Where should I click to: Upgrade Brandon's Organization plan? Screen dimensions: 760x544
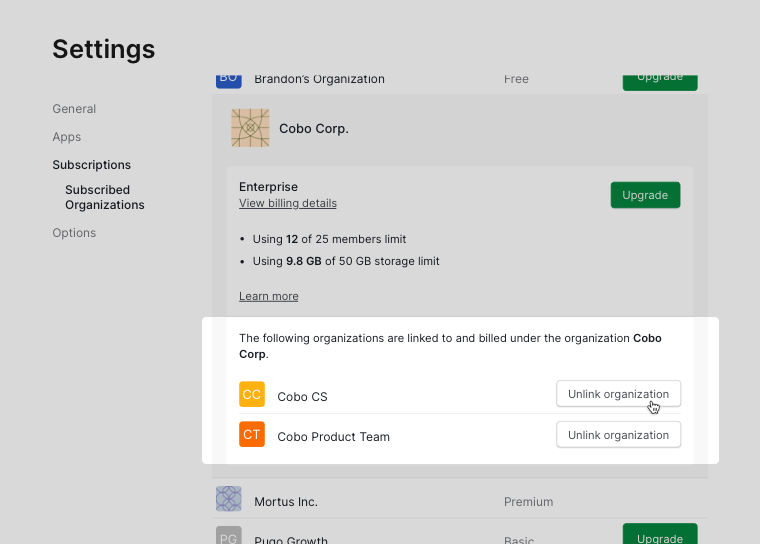(x=659, y=79)
